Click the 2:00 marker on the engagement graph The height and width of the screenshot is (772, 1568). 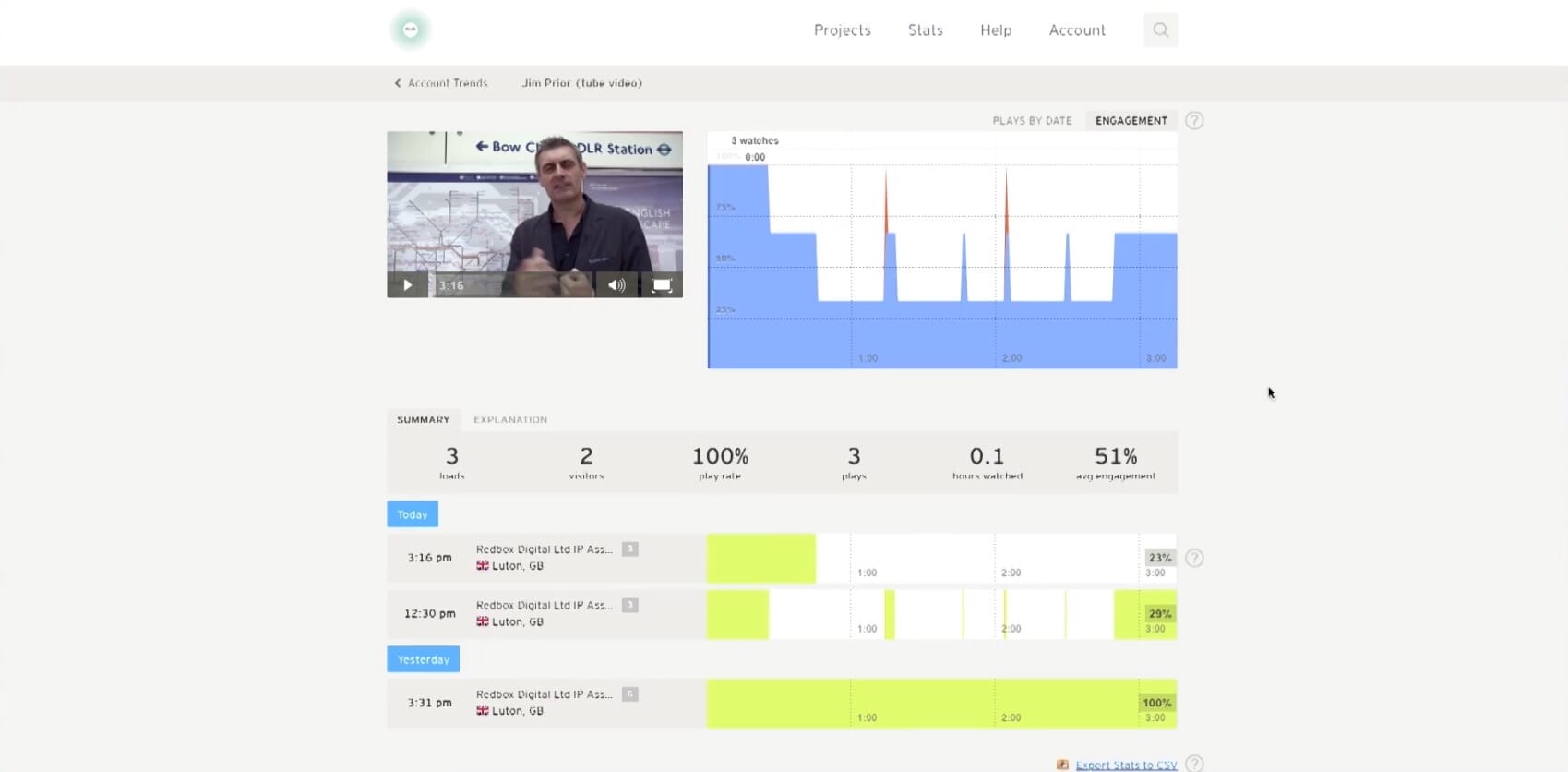(1011, 358)
